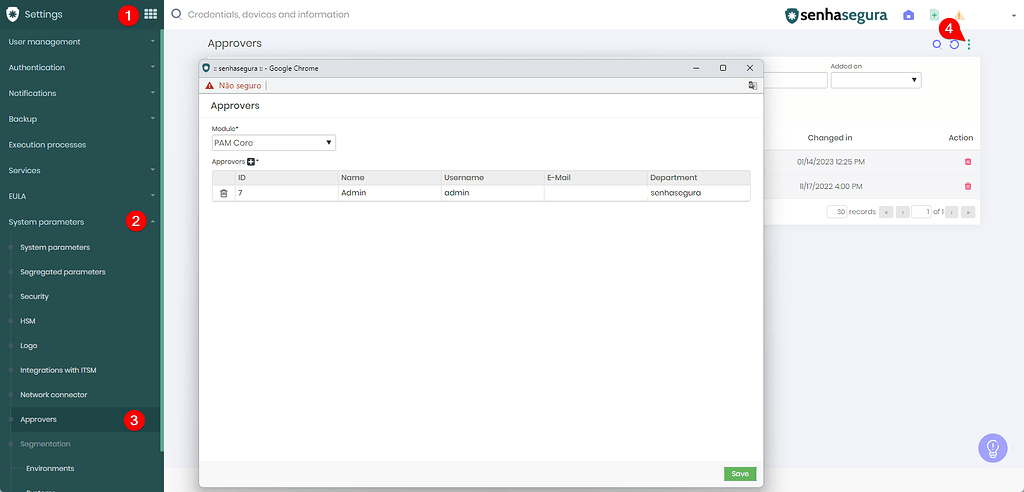This screenshot has width=1024, height=492.
Task: Open the user account dropdown arrow
Action: coord(1014,16)
